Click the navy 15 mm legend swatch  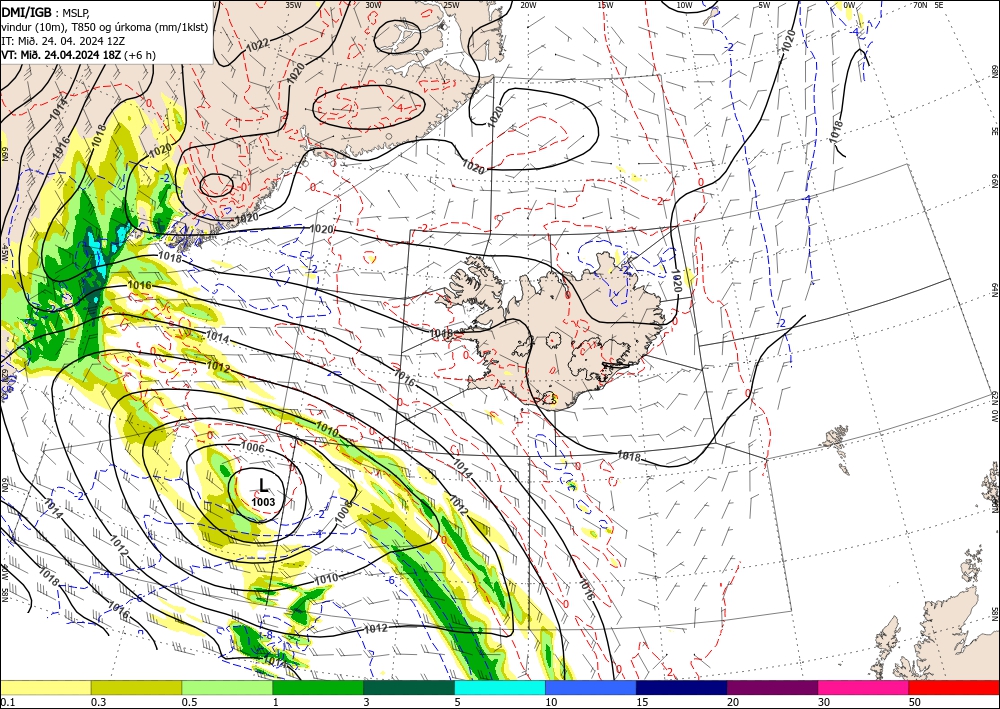pos(682,687)
